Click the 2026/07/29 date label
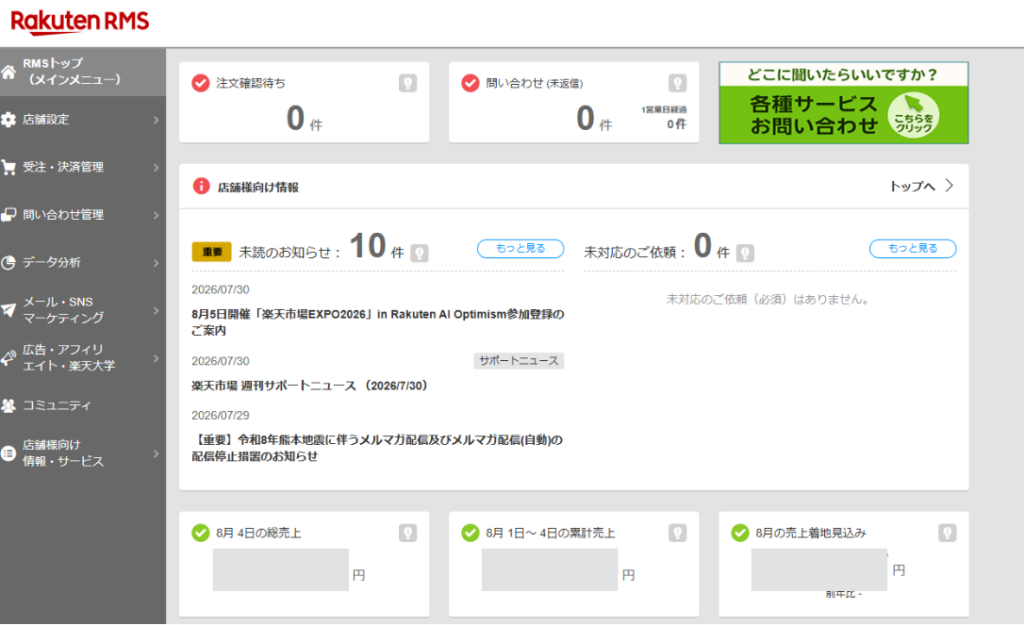This screenshot has height=625, width=1024. 220,415
